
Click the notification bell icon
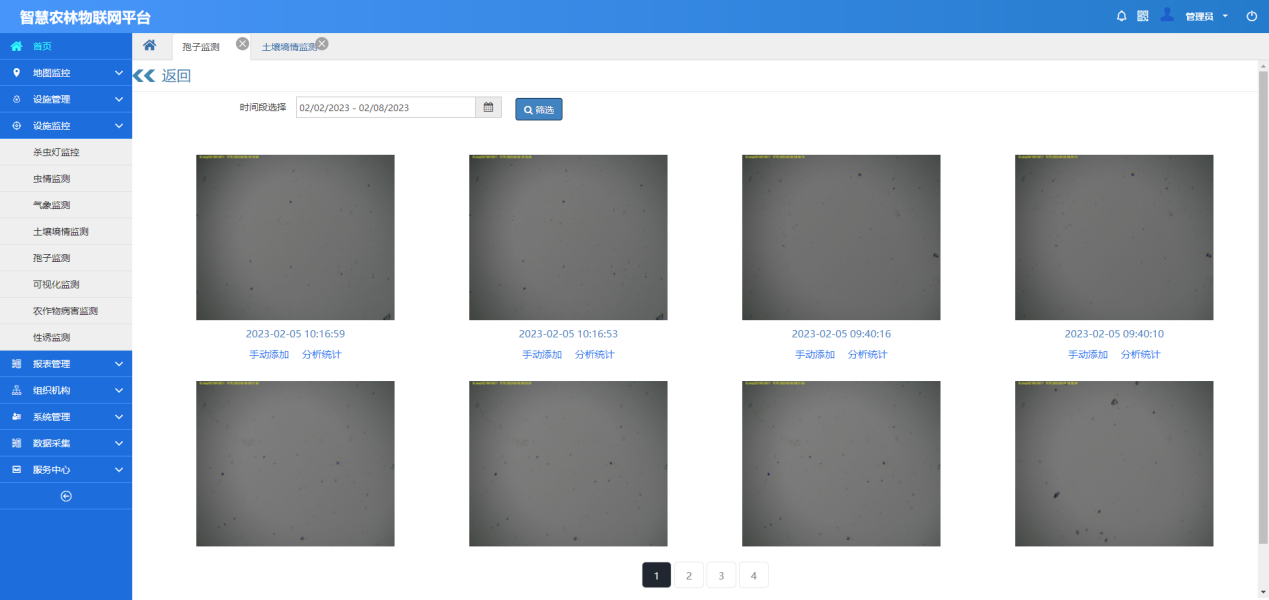tap(1121, 16)
